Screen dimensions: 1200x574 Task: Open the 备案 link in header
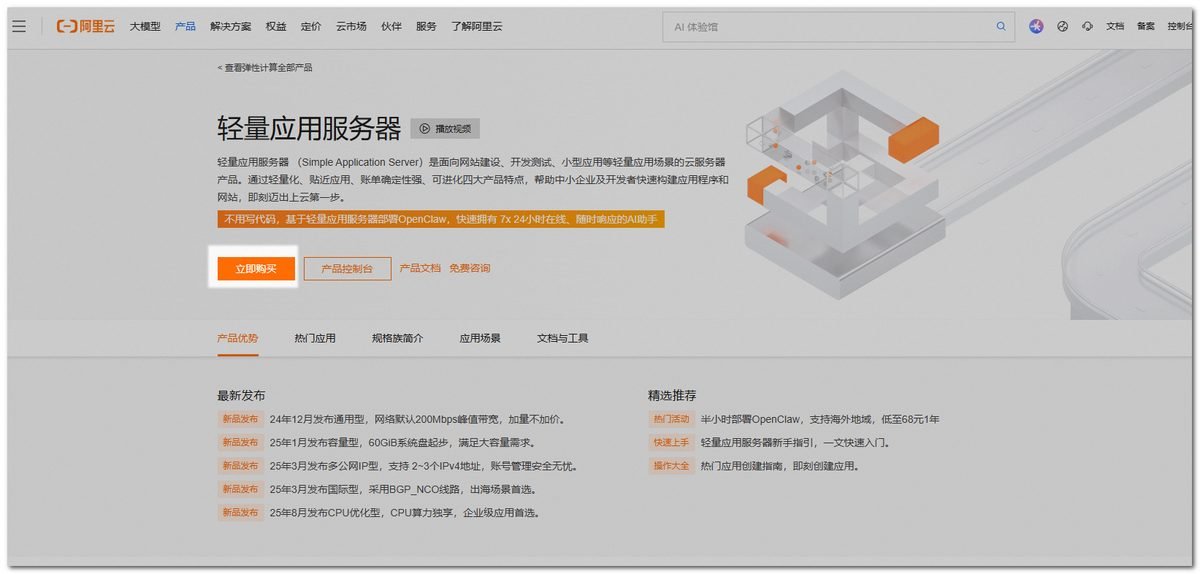point(1145,26)
